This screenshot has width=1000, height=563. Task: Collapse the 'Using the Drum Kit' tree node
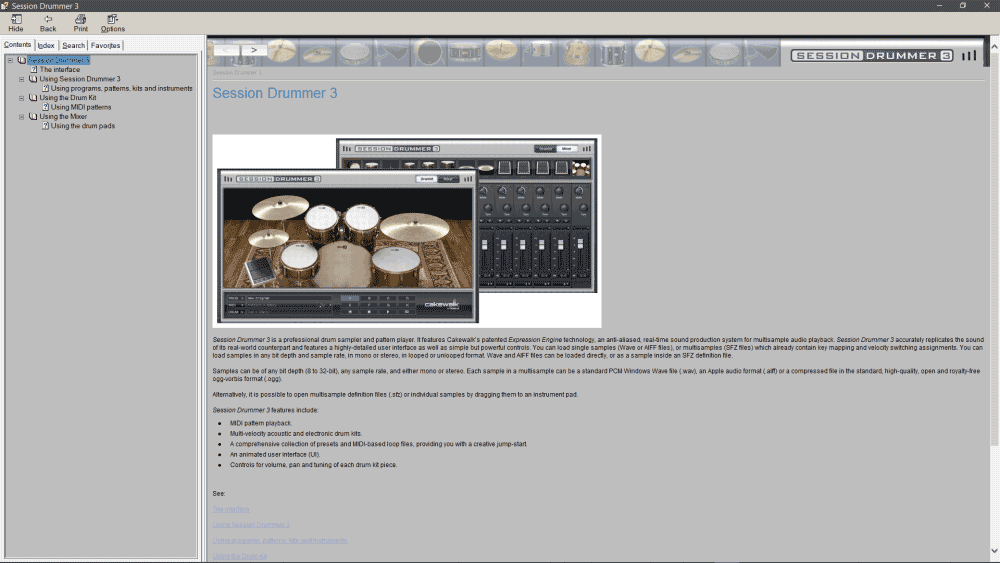pos(22,98)
